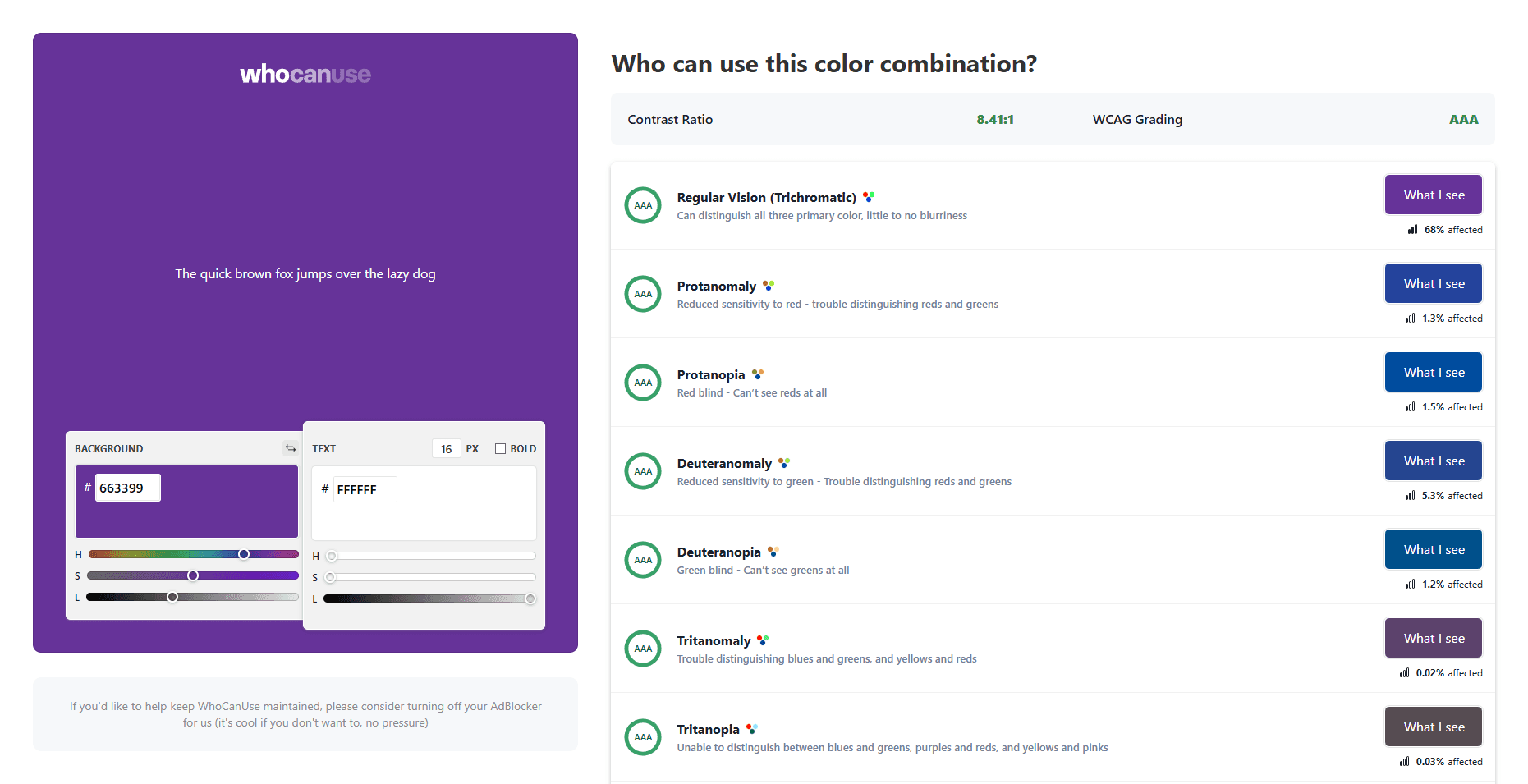The width and height of the screenshot is (1528, 784).
Task: Enable the BOLD text checkbox
Action: point(500,449)
